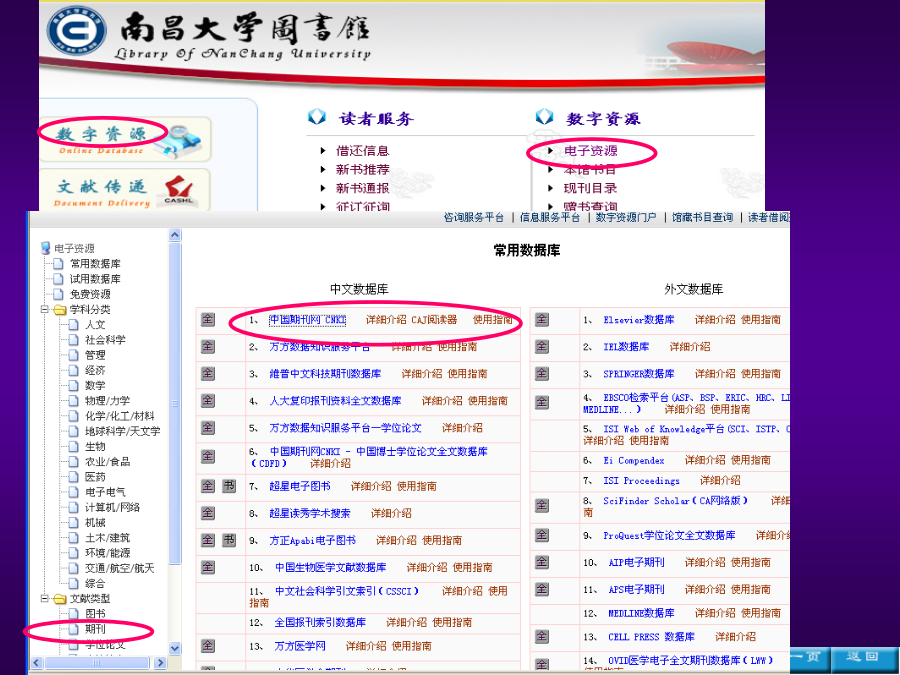Click the 全 icon beside SPRINGER数据库
900x675 pixels.
pyautogui.click(x=542, y=373)
